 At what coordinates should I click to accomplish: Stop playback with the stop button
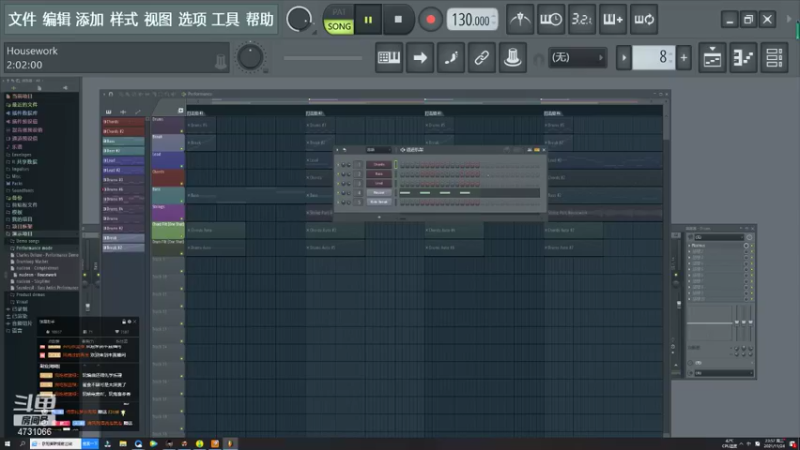point(398,19)
